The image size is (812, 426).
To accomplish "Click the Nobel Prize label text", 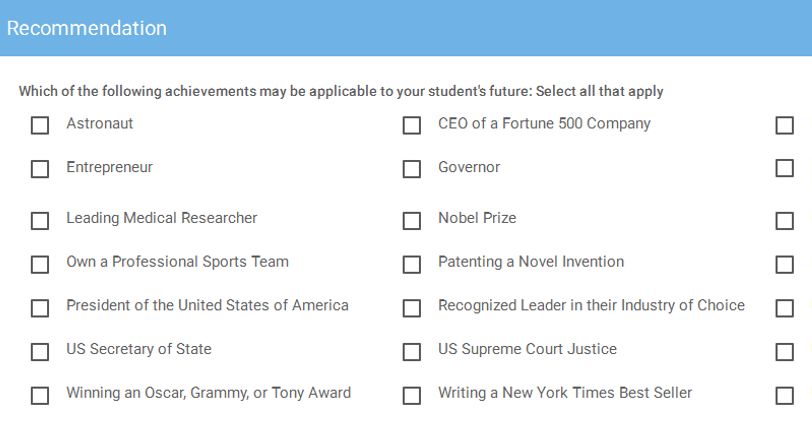I will click(477, 218).
